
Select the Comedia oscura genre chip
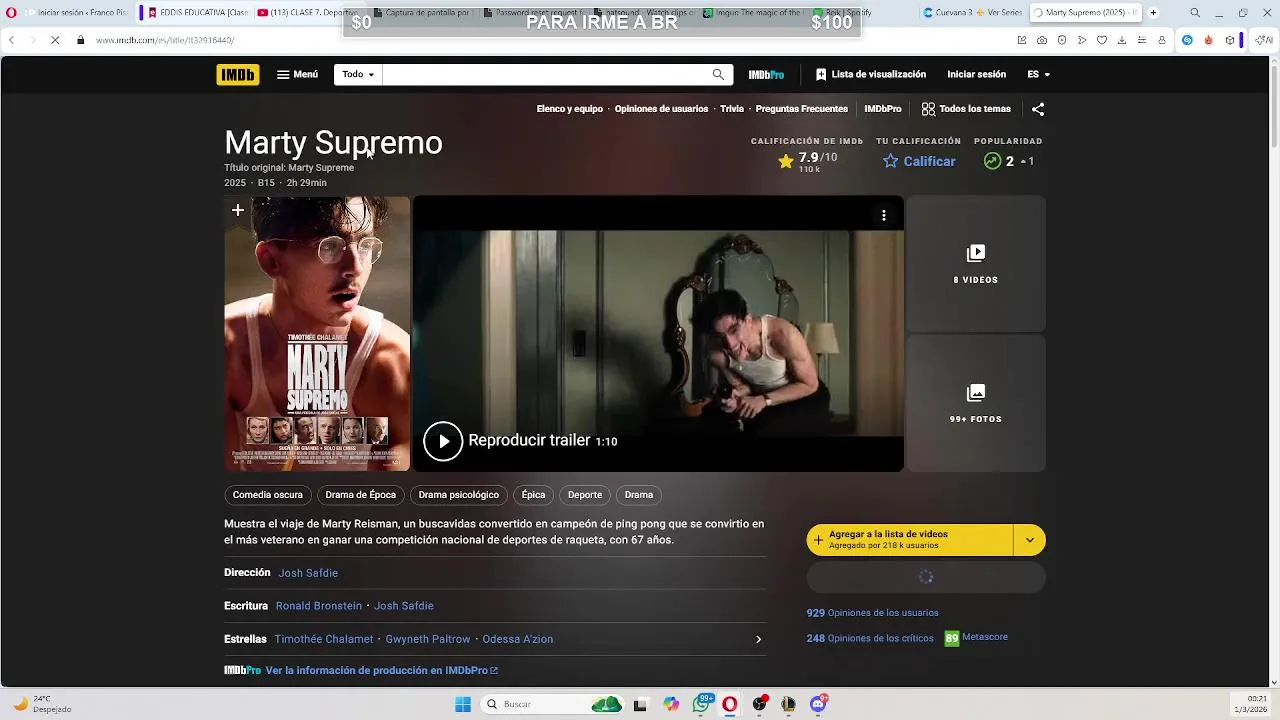tap(268, 495)
